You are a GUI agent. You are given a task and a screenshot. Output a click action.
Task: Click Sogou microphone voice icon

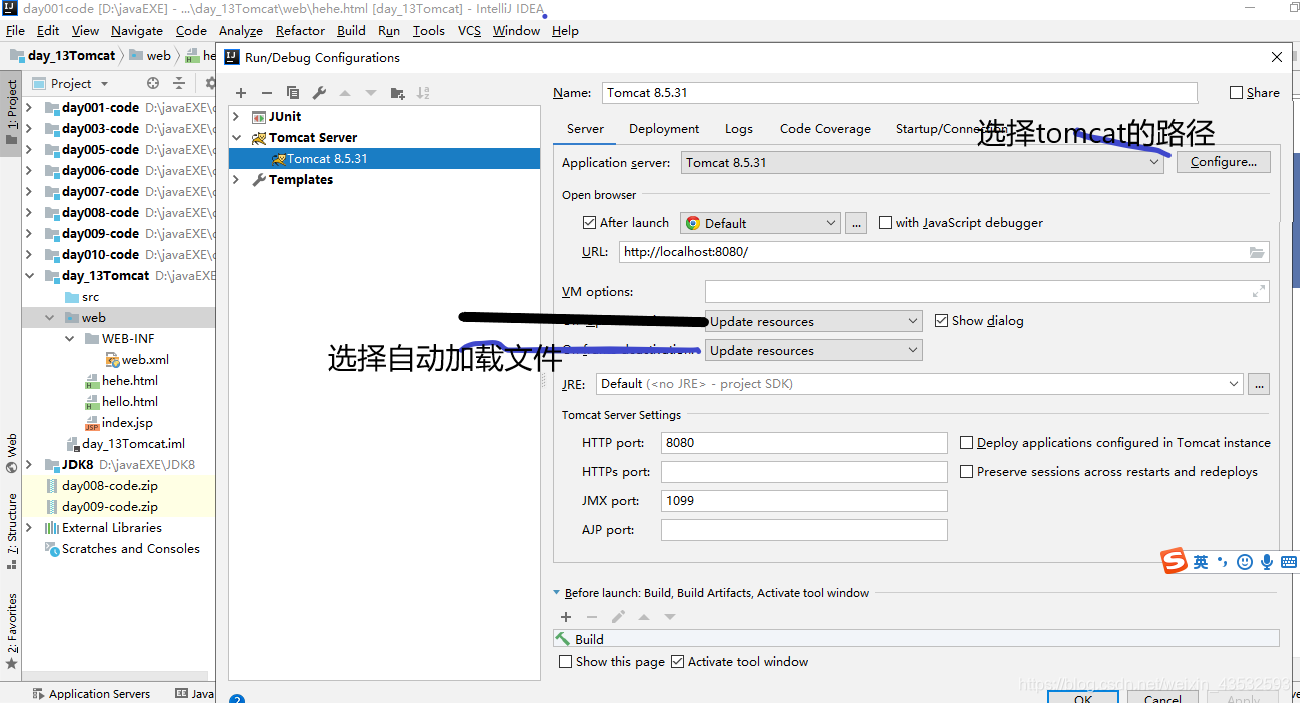(x=1267, y=562)
